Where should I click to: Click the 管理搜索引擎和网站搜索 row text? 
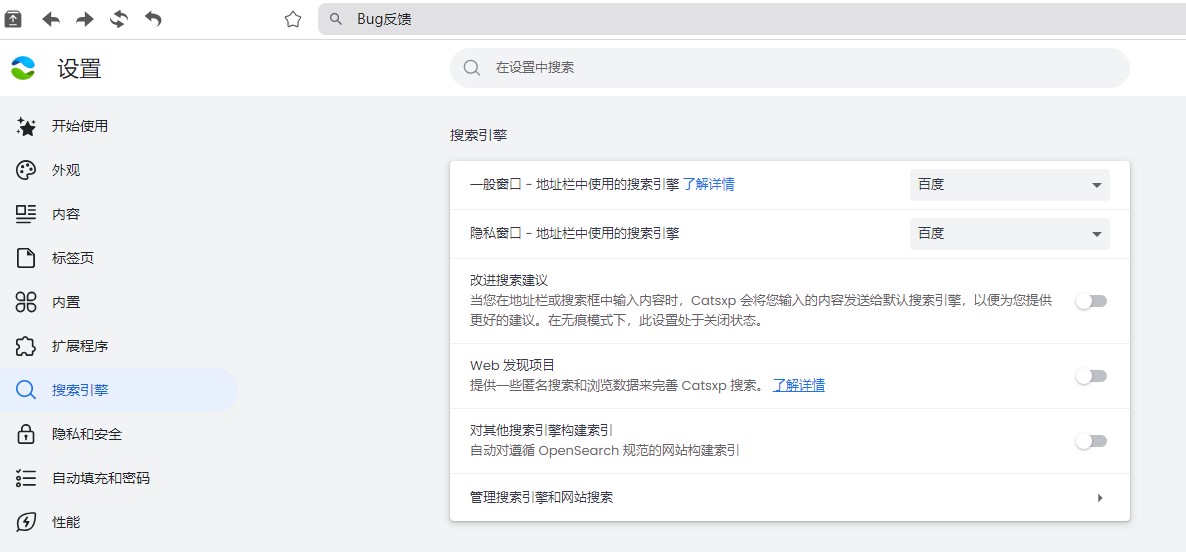(542, 498)
